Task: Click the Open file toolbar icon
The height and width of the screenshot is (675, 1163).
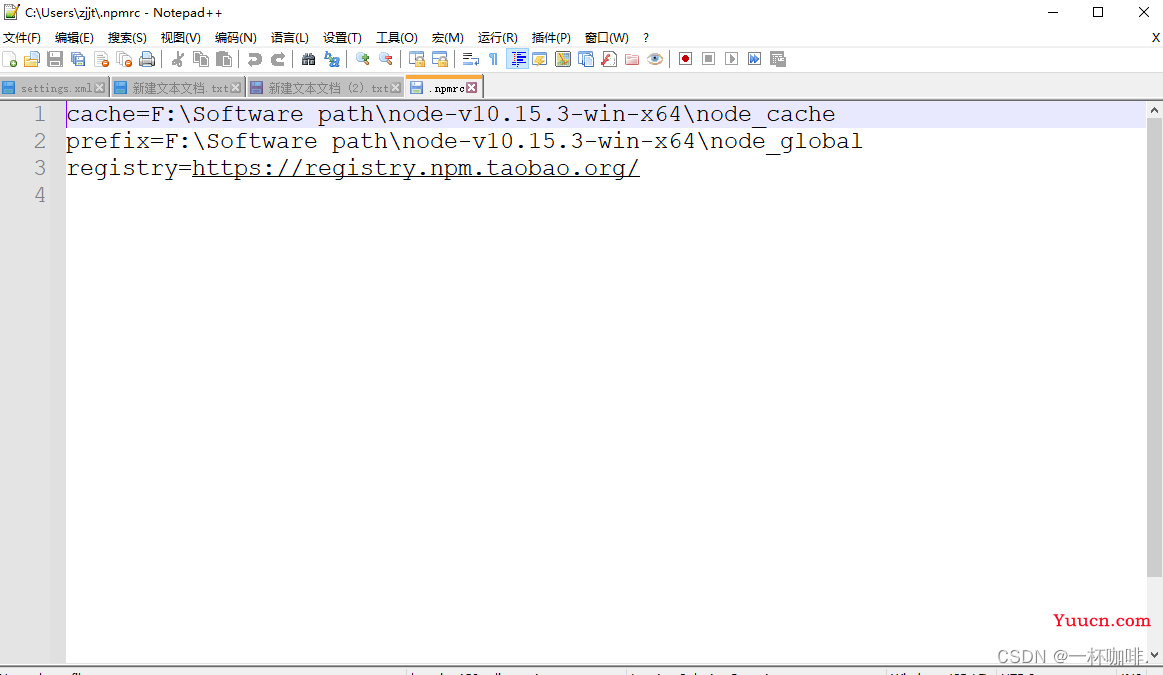Action: click(32, 59)
